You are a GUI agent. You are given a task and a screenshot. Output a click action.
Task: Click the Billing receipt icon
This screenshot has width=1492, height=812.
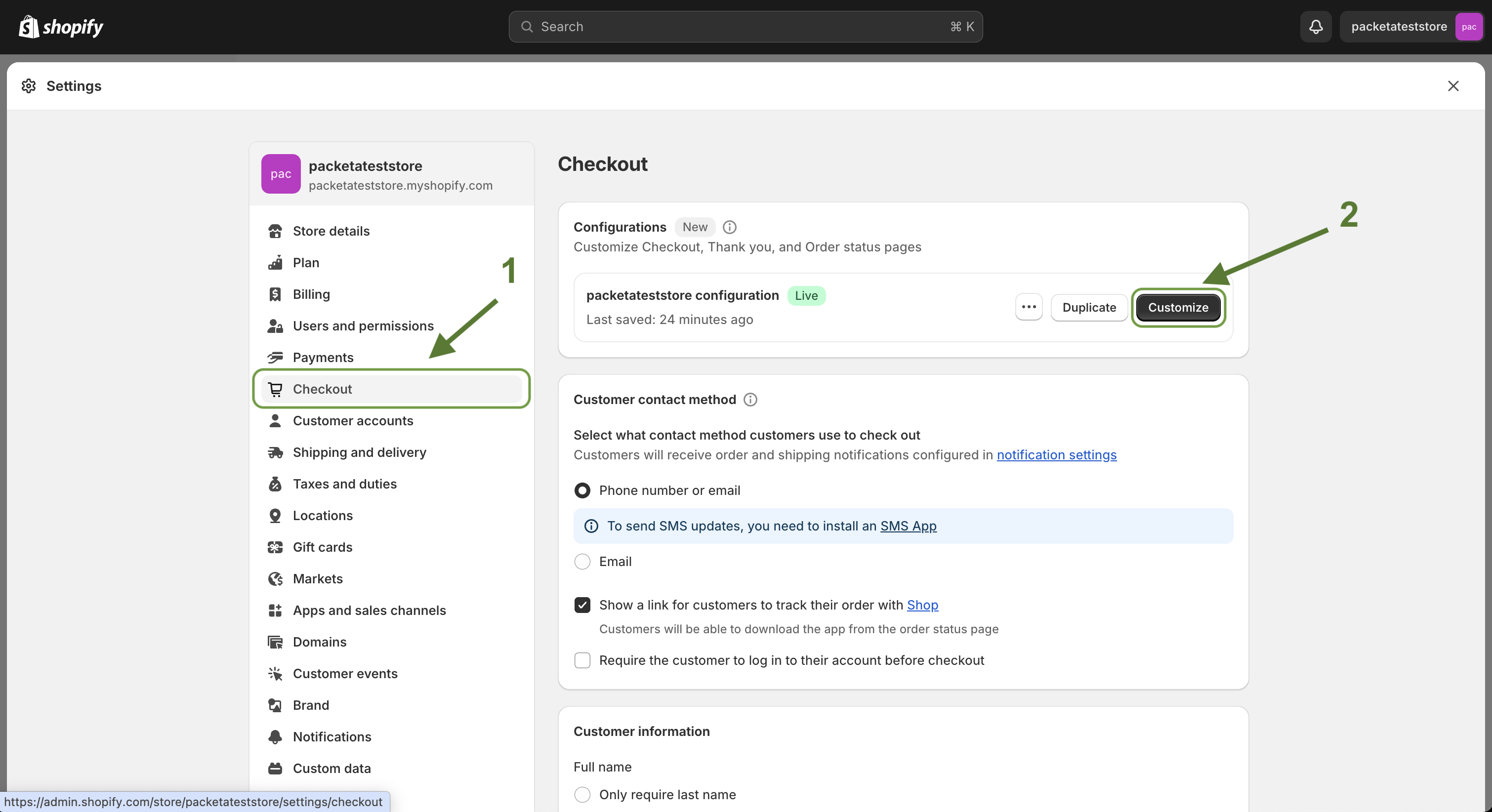coord(275,294)
